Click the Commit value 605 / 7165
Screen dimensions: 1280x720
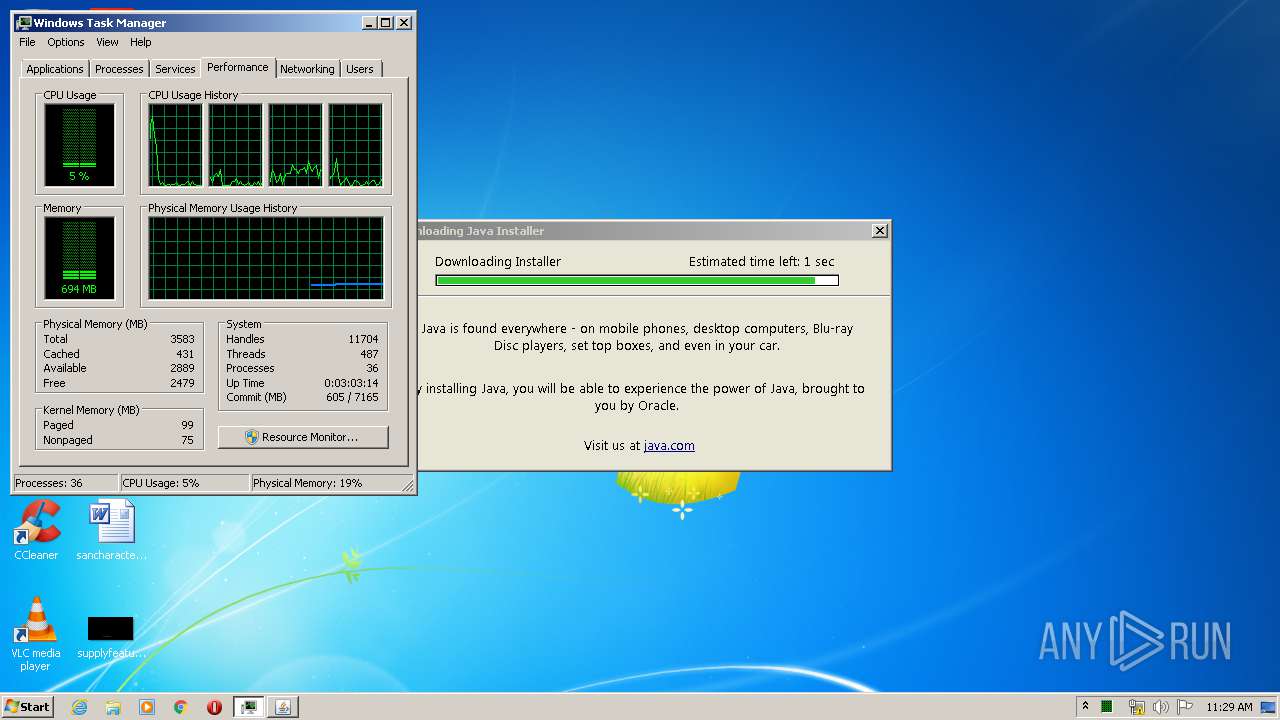tap(353, 397)
